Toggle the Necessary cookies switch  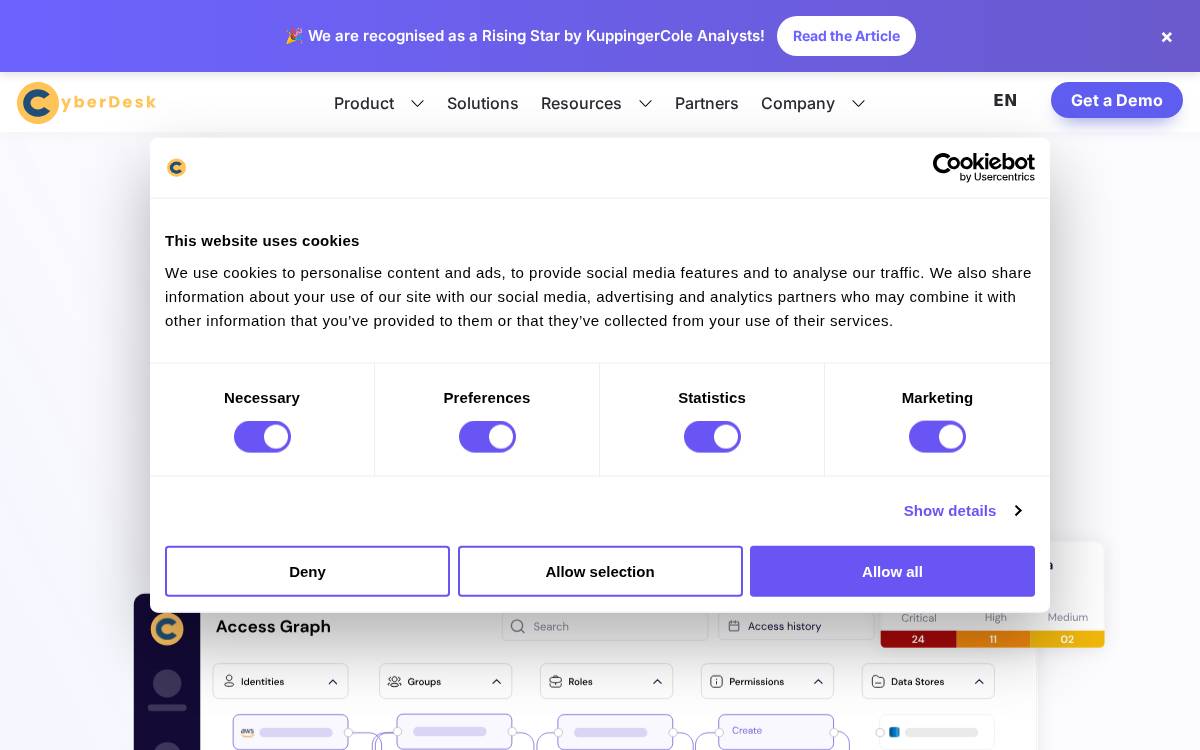tap(262, 437)
